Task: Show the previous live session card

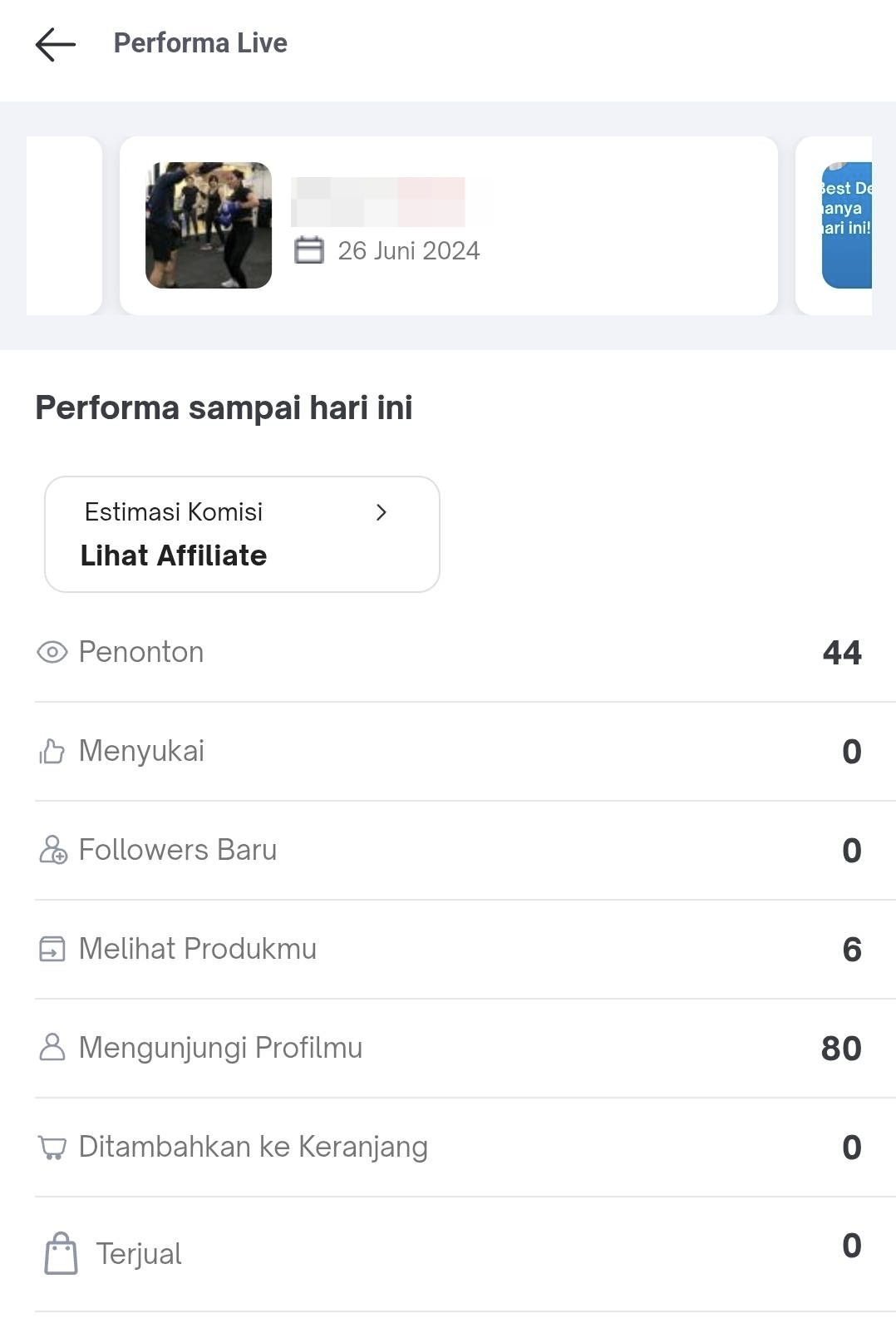Action: click(x=64, y=225)
